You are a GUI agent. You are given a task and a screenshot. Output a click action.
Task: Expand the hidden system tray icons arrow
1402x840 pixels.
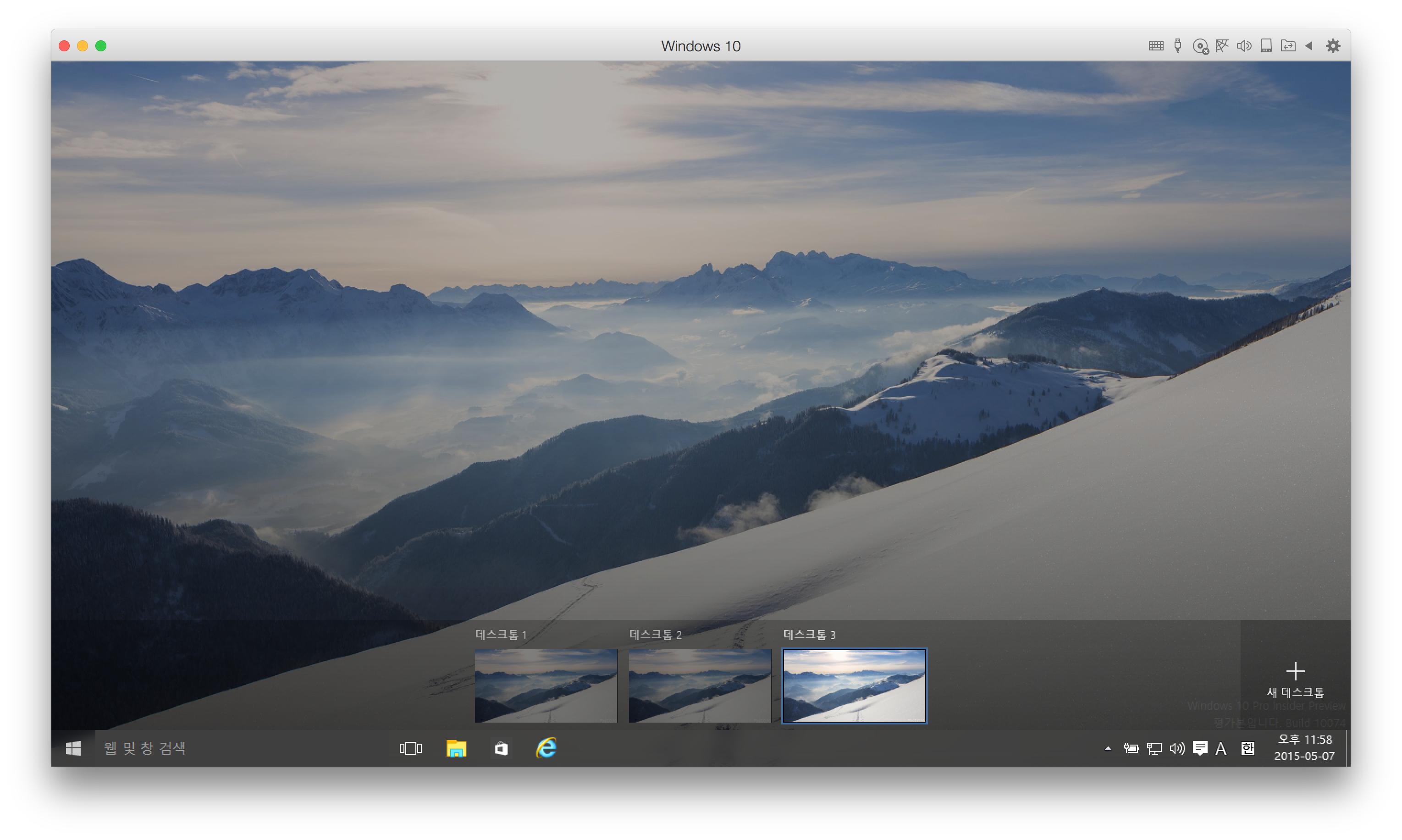(1108, 748)
